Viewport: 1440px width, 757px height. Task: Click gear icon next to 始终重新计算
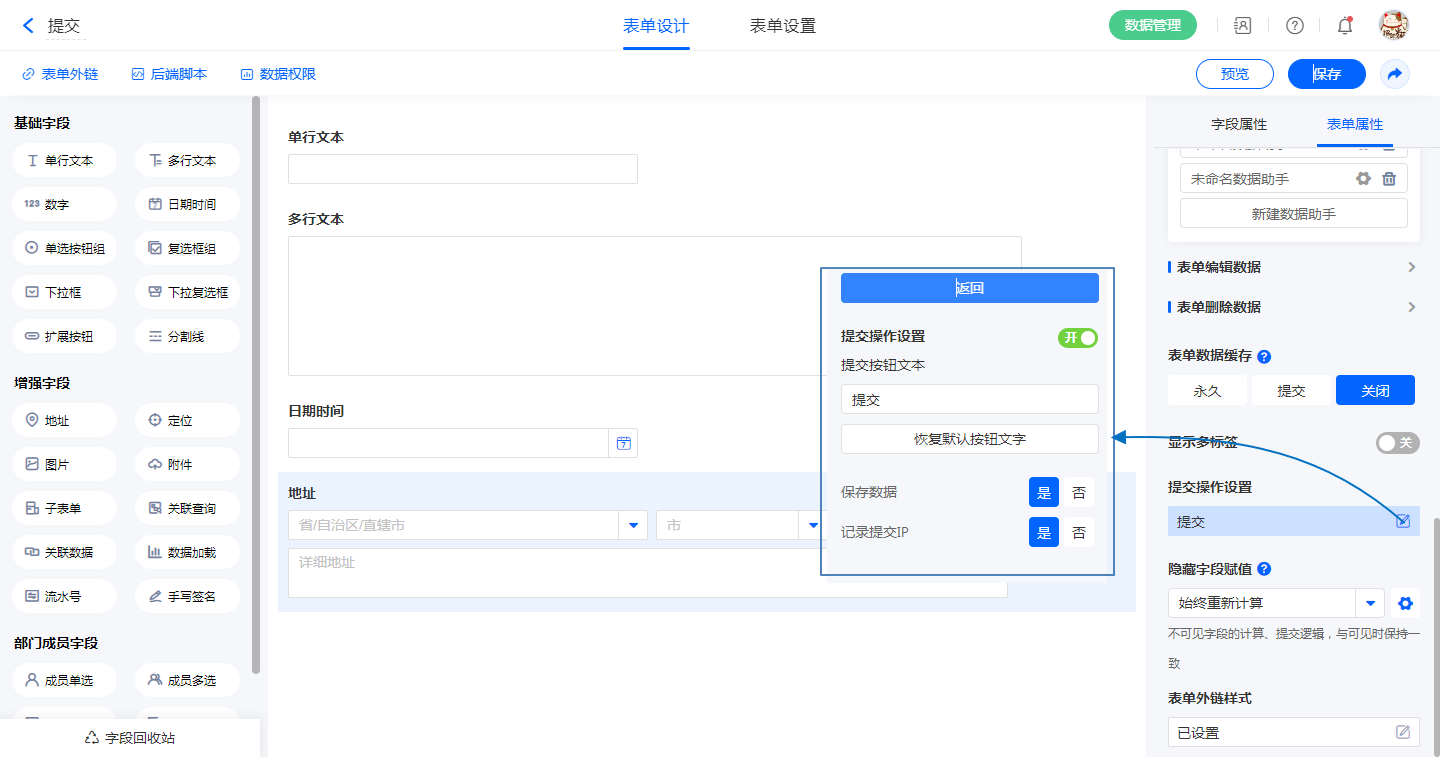(x=1405, y=603)
